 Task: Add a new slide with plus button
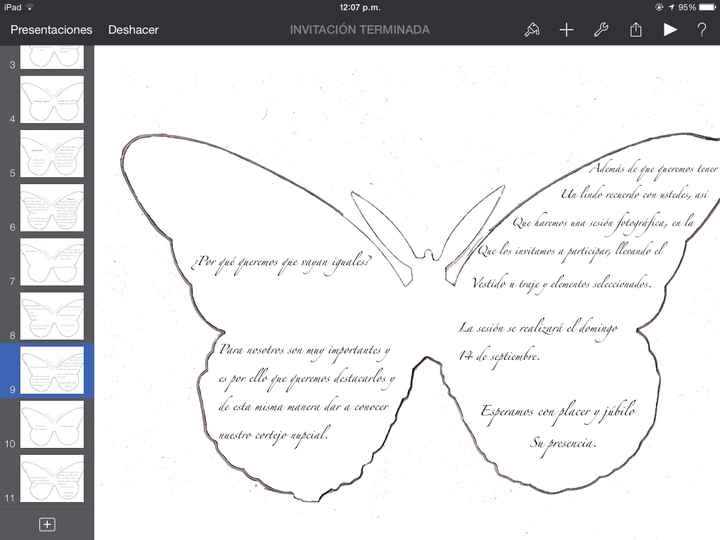(47, 524)
